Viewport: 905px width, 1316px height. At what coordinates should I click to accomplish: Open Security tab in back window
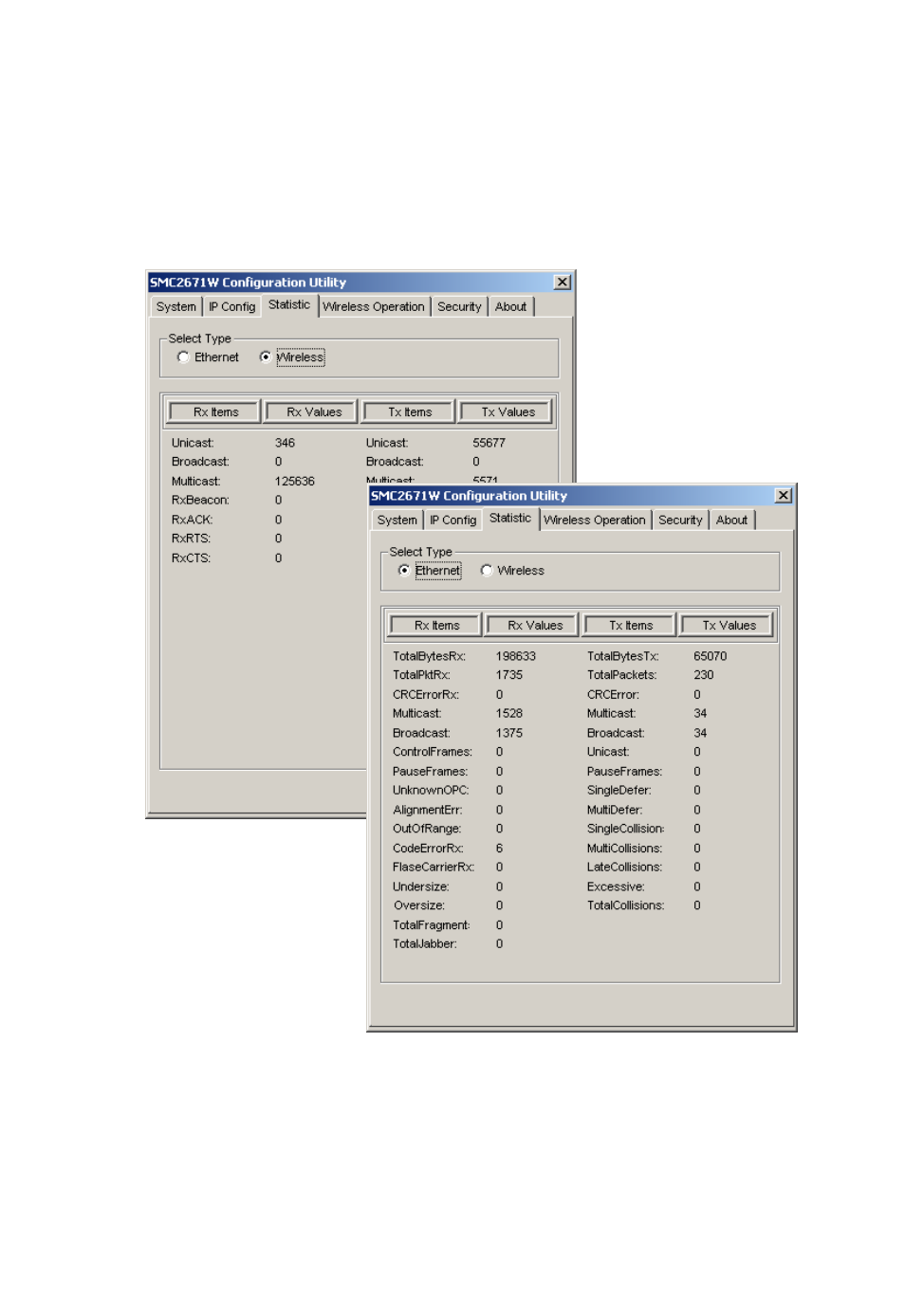(459, 307)
